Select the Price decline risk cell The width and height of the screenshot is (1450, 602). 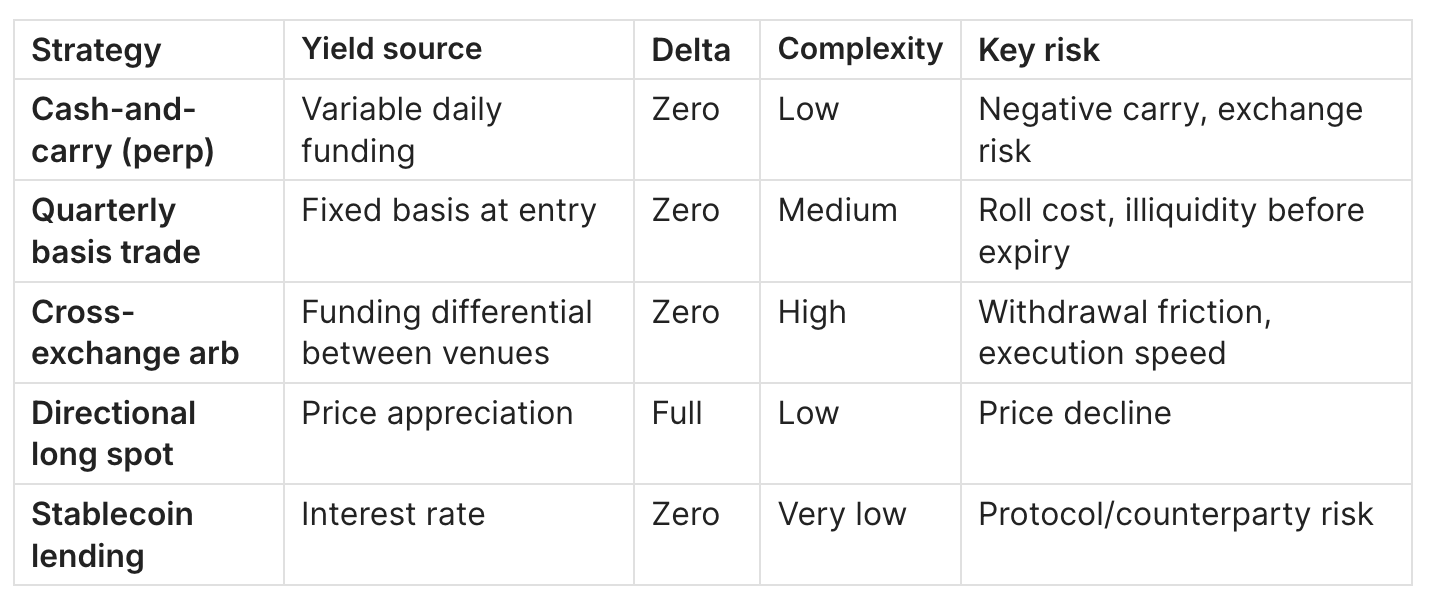click(1074, 413)
